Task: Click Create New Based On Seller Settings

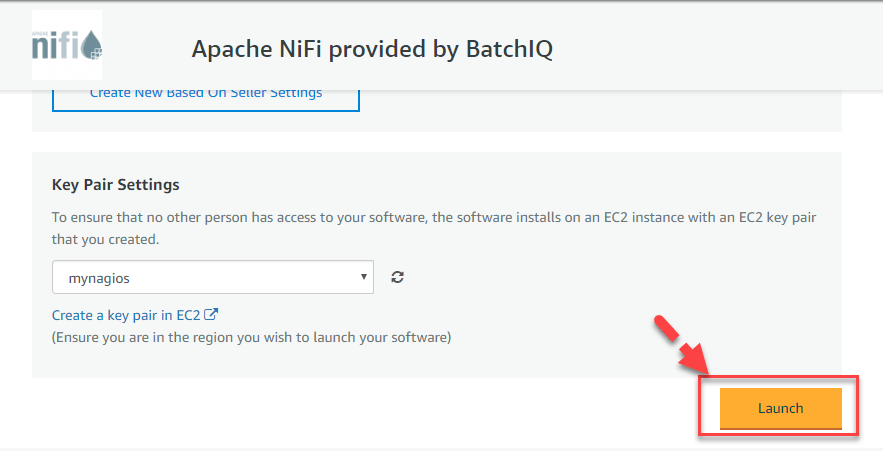Action: pyautogui.click(x=205, y=94)
